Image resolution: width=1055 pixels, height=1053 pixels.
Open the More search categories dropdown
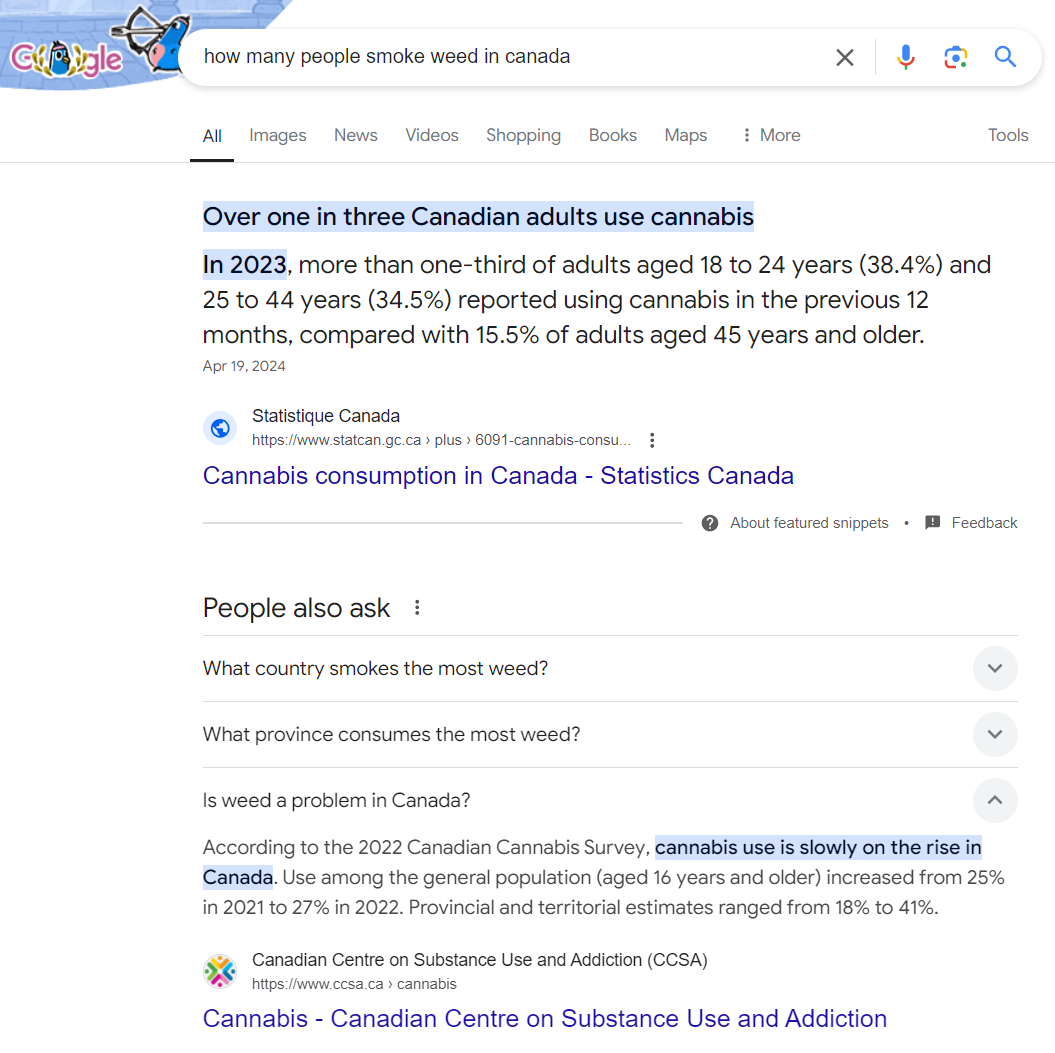pyautogui.click(x=771, y=135)
